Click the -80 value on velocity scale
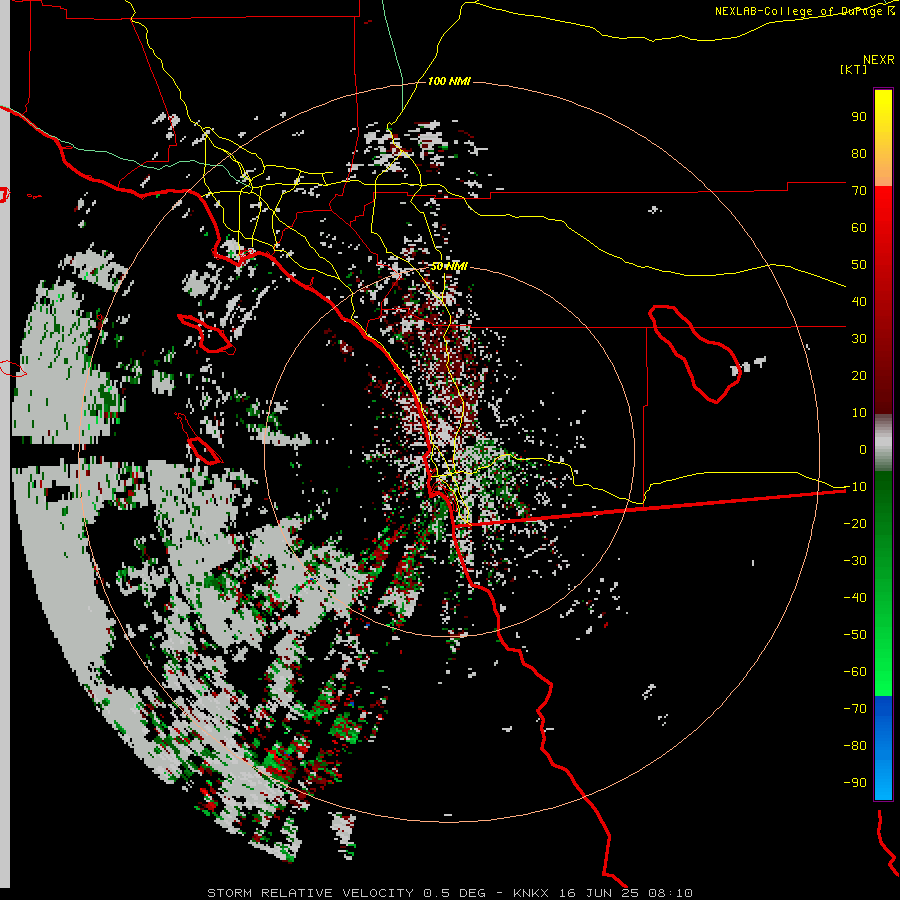900x900 pixels. pos(855,746)
